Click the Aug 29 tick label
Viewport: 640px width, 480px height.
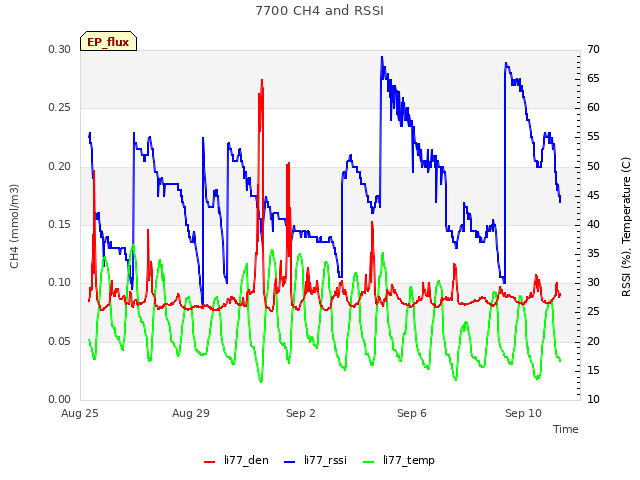pos(191,413)
